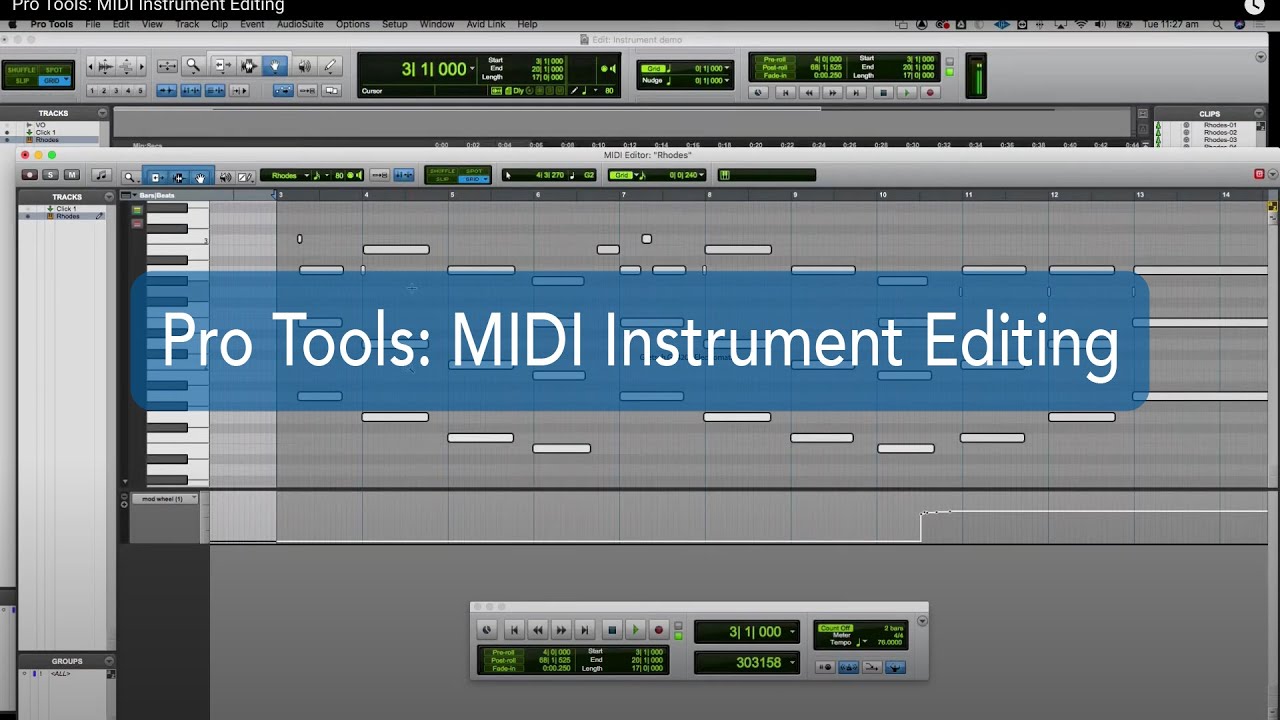The height and width of the screenshot is (720, 1280).
Task: Click audio waveform zoom icon in Edit toolbar
Action: (105, 66)
